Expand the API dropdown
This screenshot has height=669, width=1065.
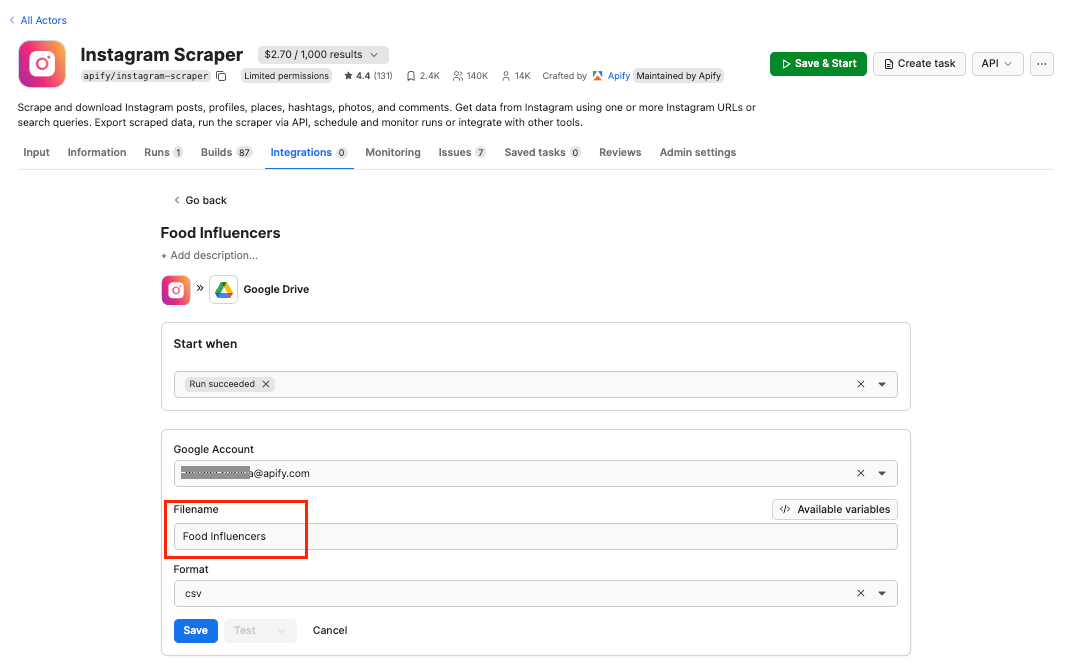click(997, 63)
